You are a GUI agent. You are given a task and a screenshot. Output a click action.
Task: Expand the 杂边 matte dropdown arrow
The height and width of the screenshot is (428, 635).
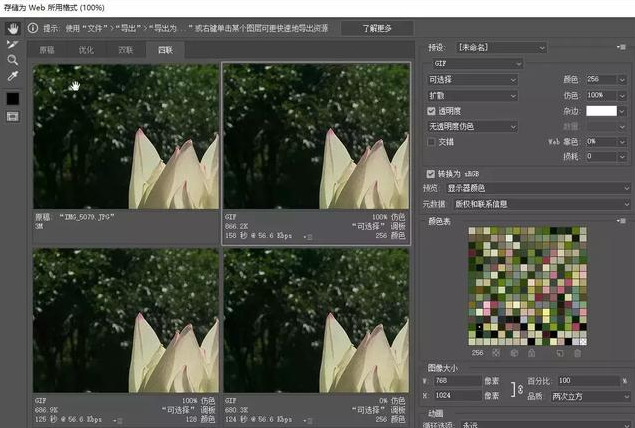click(622, 111)
